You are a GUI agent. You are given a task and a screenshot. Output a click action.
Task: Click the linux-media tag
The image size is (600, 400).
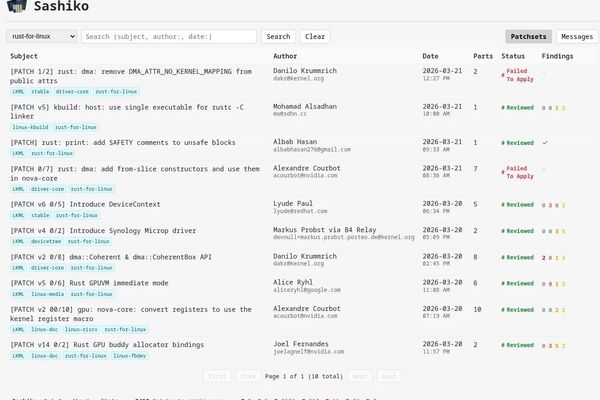pos(48,294)
